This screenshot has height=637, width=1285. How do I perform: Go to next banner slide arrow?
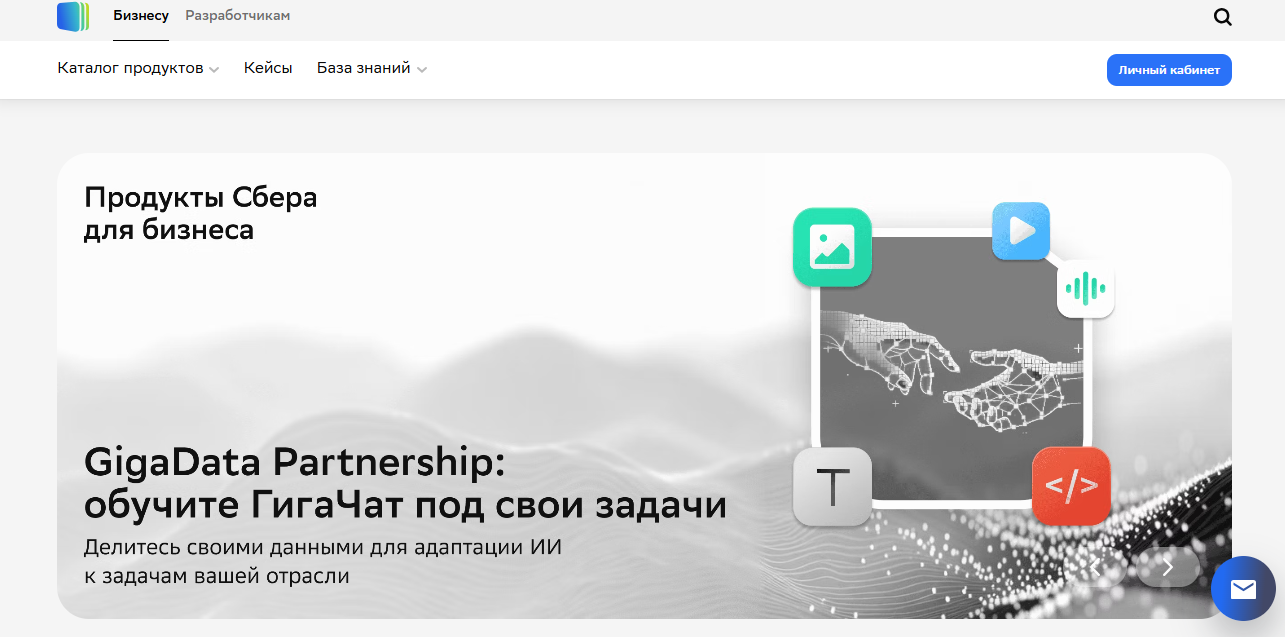(x=1168, y=567)
